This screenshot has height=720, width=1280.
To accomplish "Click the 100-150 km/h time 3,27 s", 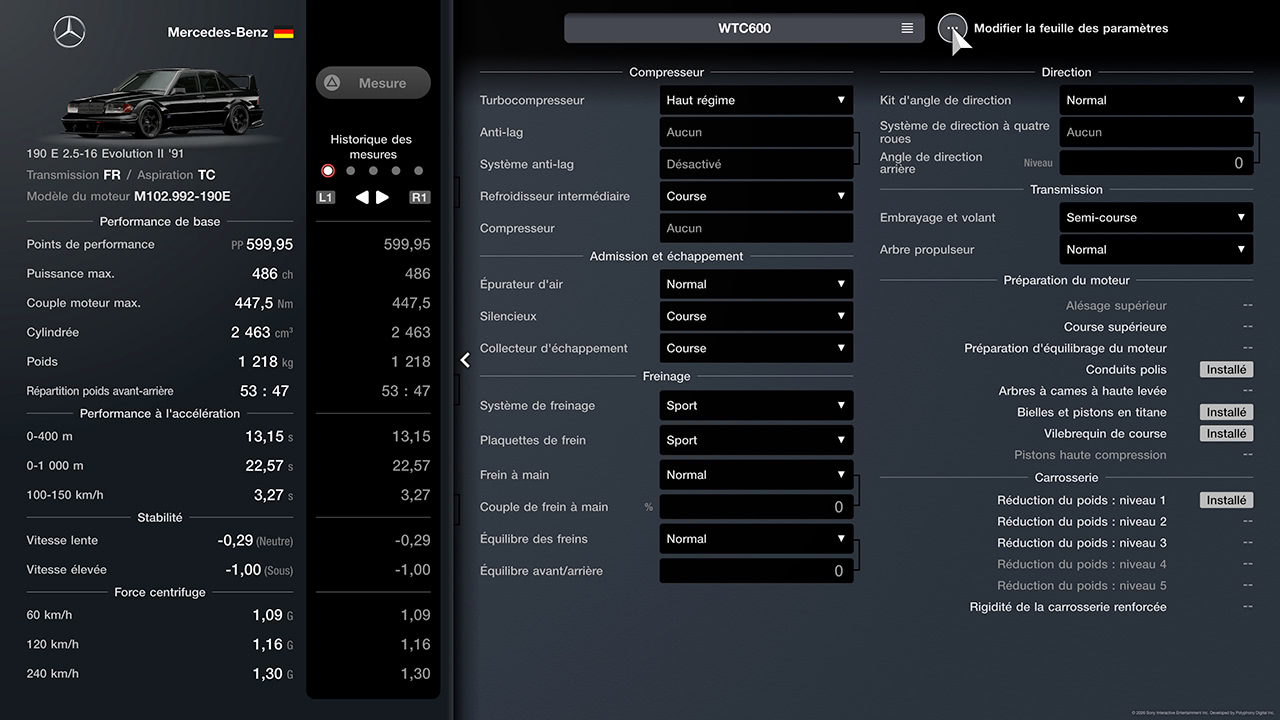I will [x=273, y=494].
